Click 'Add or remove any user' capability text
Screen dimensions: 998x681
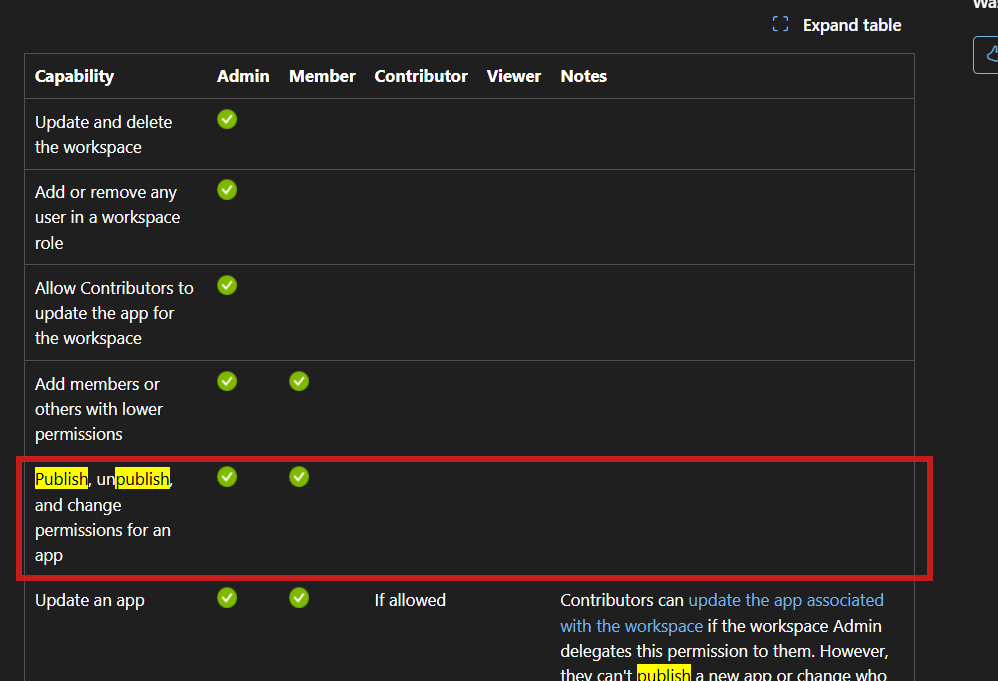[x=108, y=217]
